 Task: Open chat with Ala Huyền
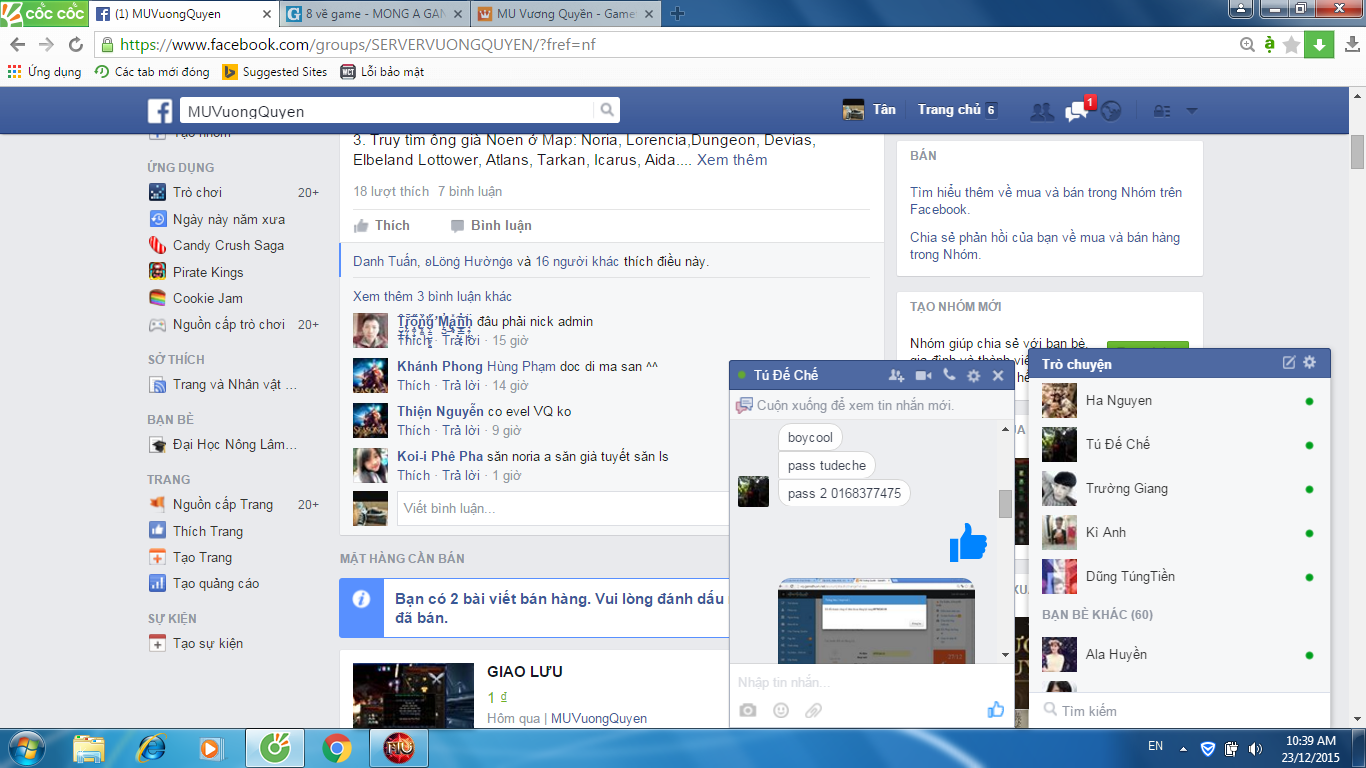1180,654
